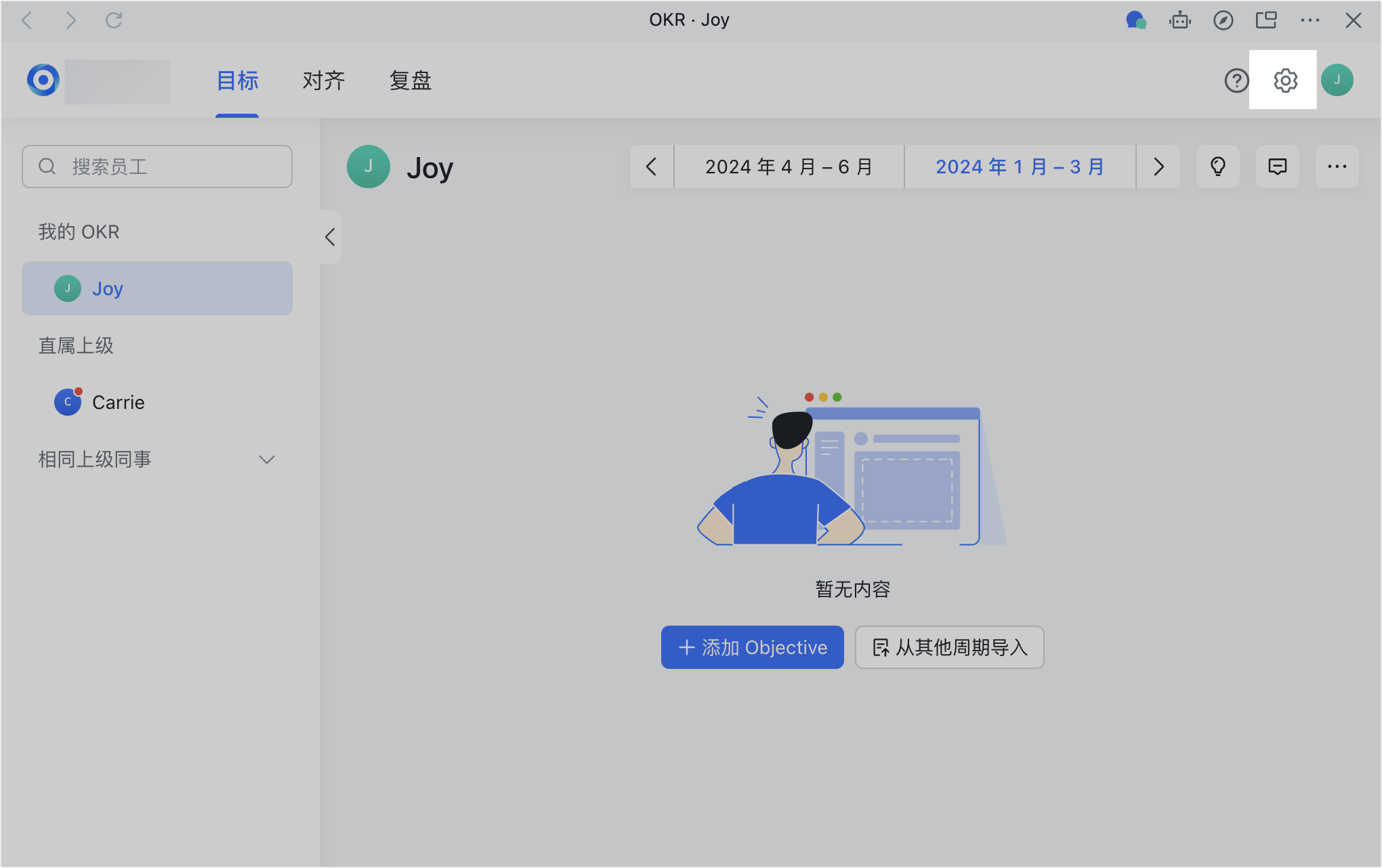Viewport: 1382px width, 868px height.
Task: Open the comments icon button
Action: click(x=1277, y=167)
